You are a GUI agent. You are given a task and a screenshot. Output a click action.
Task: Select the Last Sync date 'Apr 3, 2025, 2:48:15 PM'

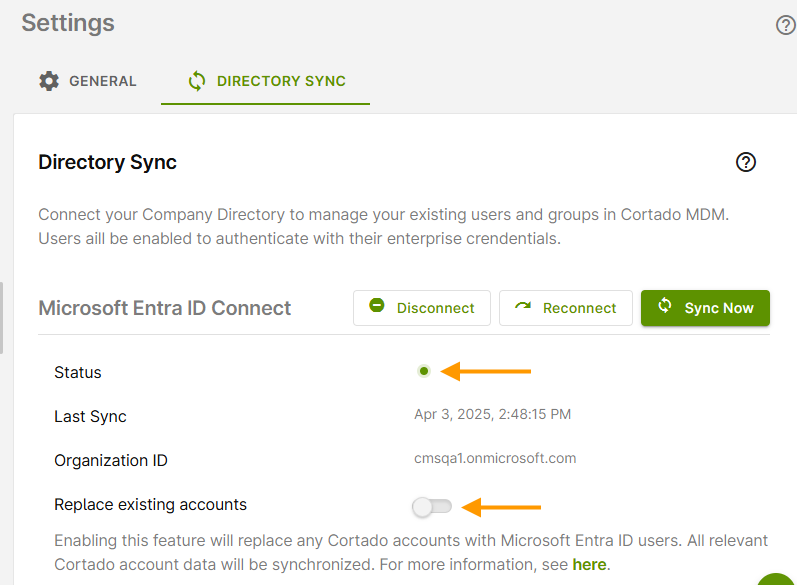(493, 414)
